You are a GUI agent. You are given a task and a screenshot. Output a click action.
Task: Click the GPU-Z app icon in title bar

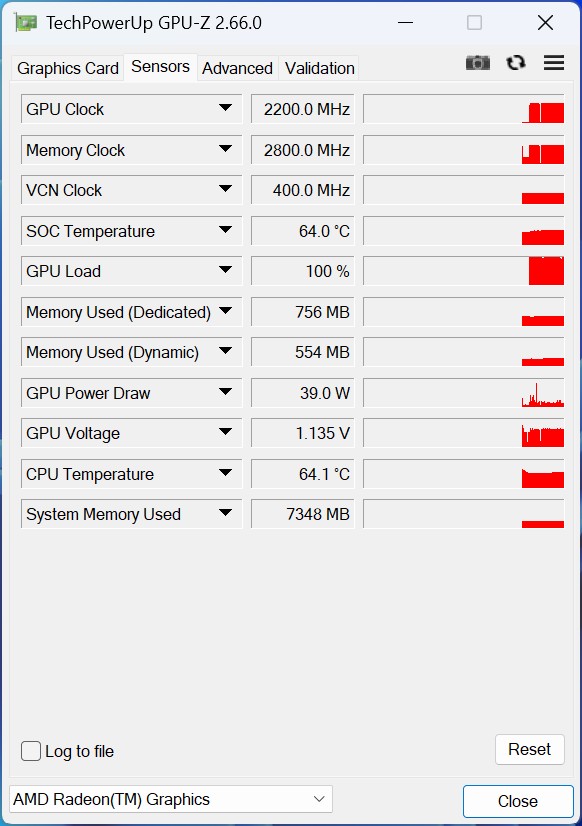(26, 23)
